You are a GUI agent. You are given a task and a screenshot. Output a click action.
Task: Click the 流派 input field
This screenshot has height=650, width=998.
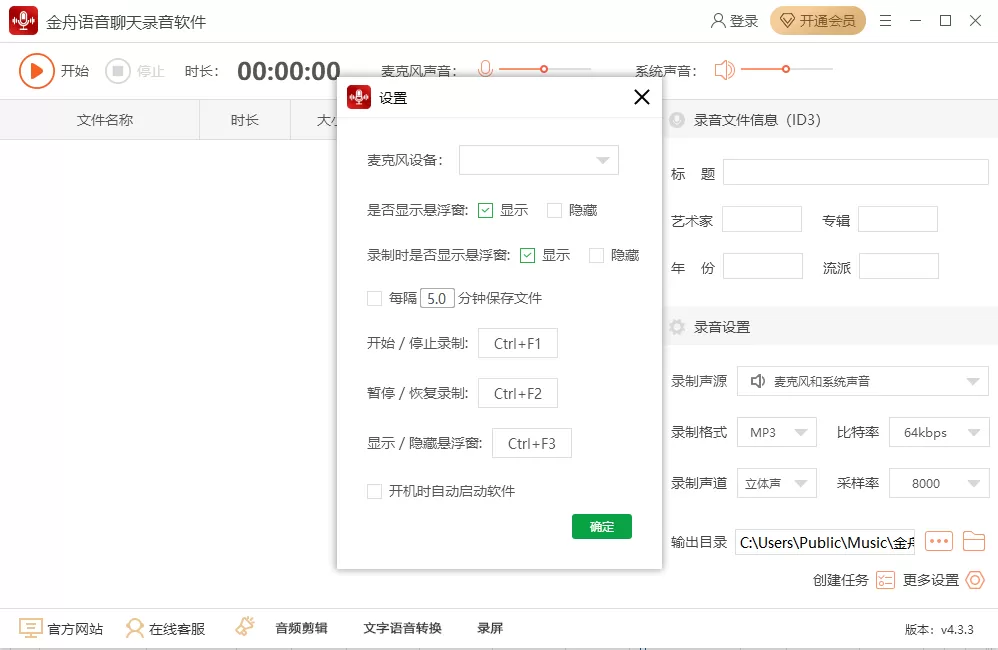pos(899,266)
